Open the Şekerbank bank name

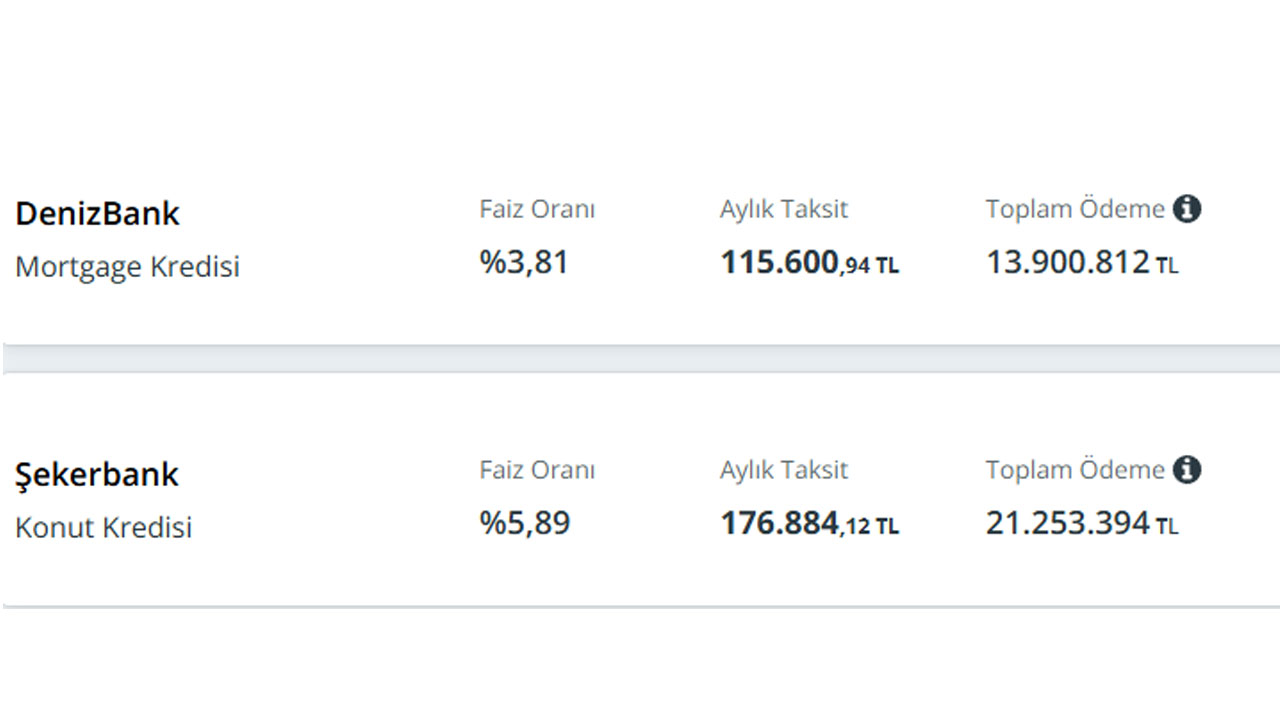(97, 474)
